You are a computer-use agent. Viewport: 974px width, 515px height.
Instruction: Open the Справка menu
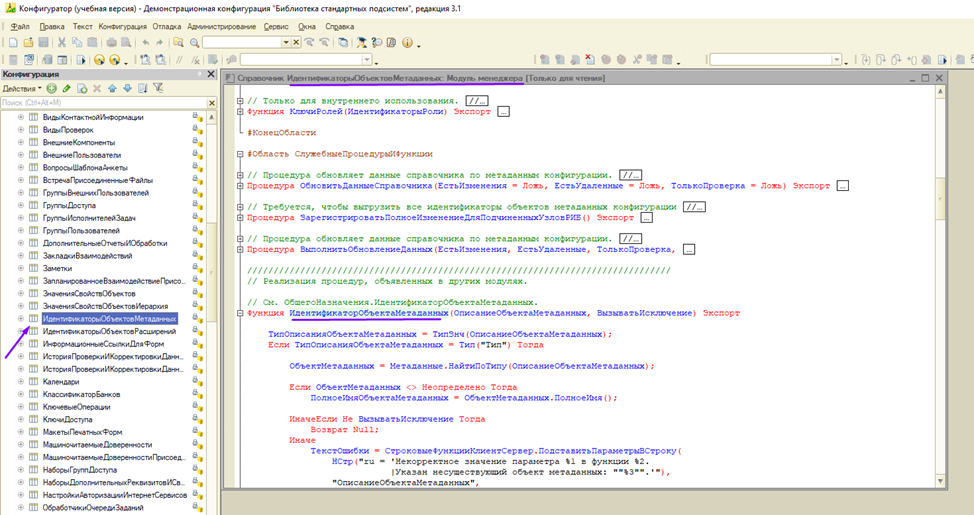click(339, 27)
